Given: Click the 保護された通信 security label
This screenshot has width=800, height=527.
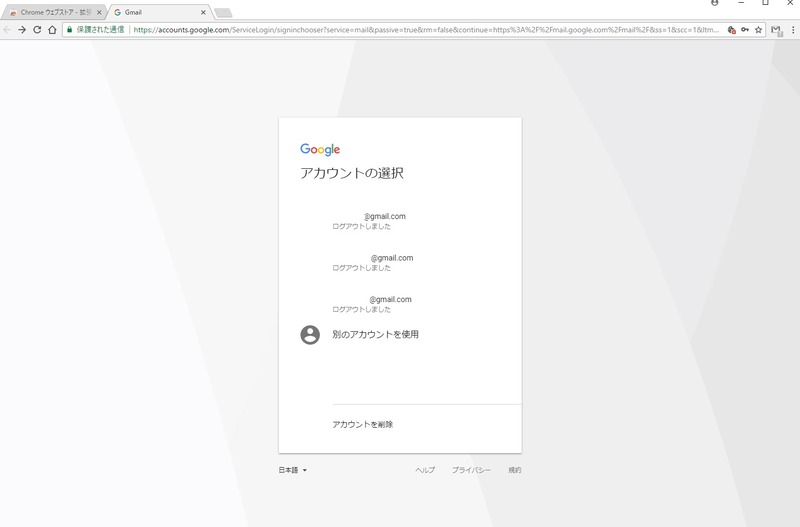Looking at the screenshot, I should (x=101, y=30).
